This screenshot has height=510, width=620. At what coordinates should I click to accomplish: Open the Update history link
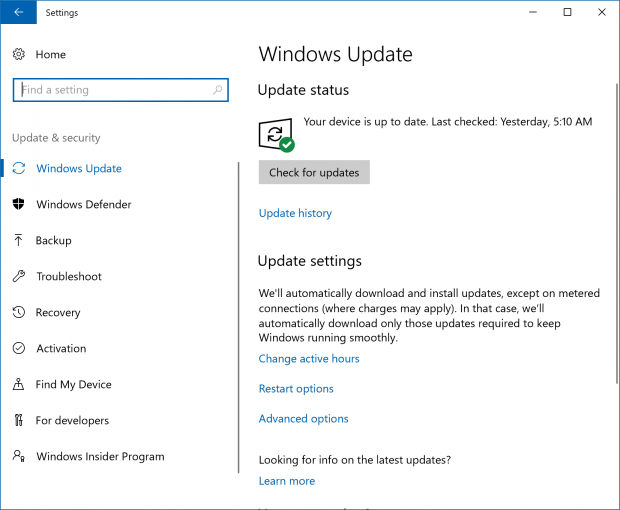tap(295, 213)
